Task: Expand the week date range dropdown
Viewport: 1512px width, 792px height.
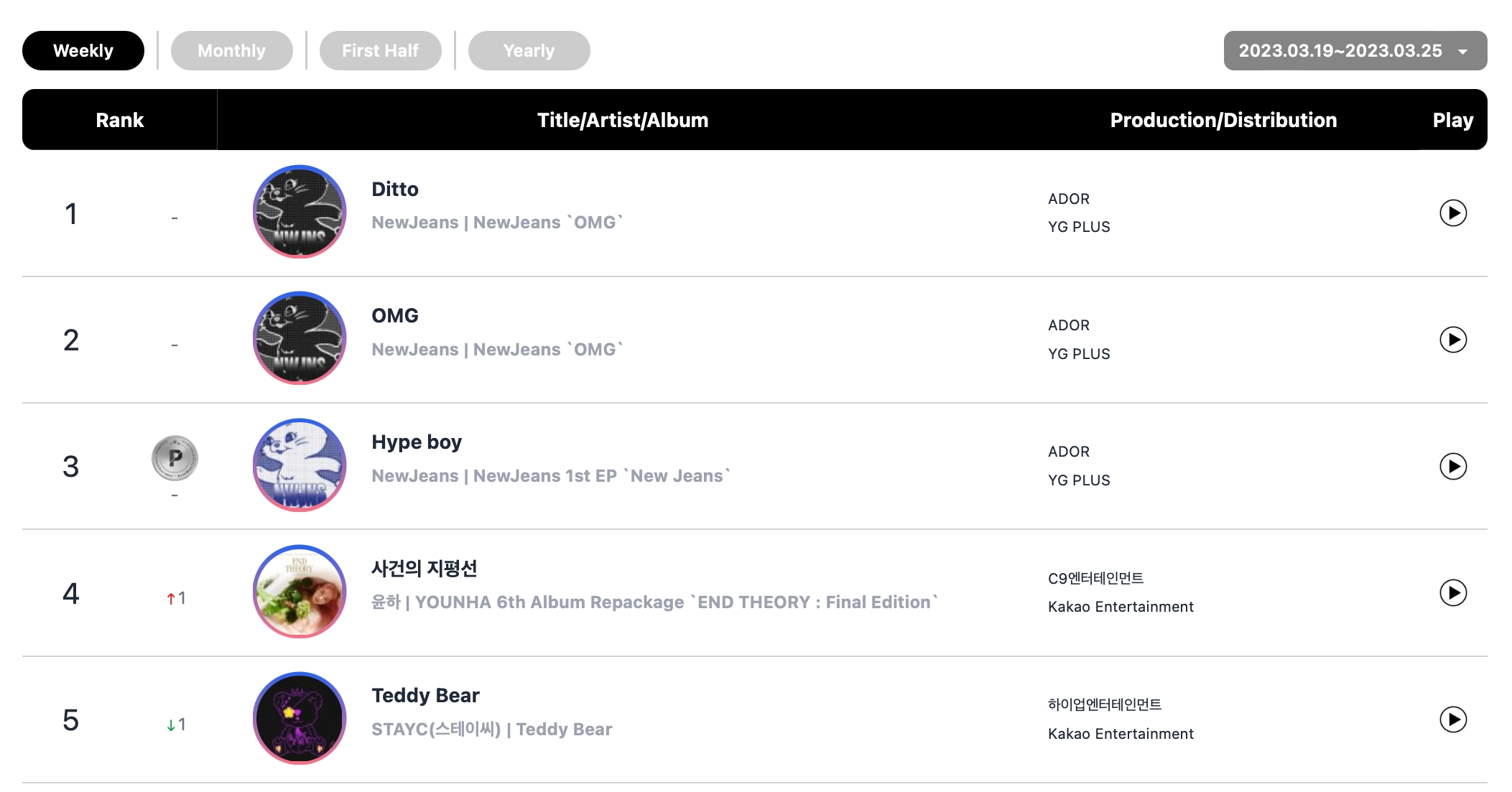Action: tap(1355, 50)
